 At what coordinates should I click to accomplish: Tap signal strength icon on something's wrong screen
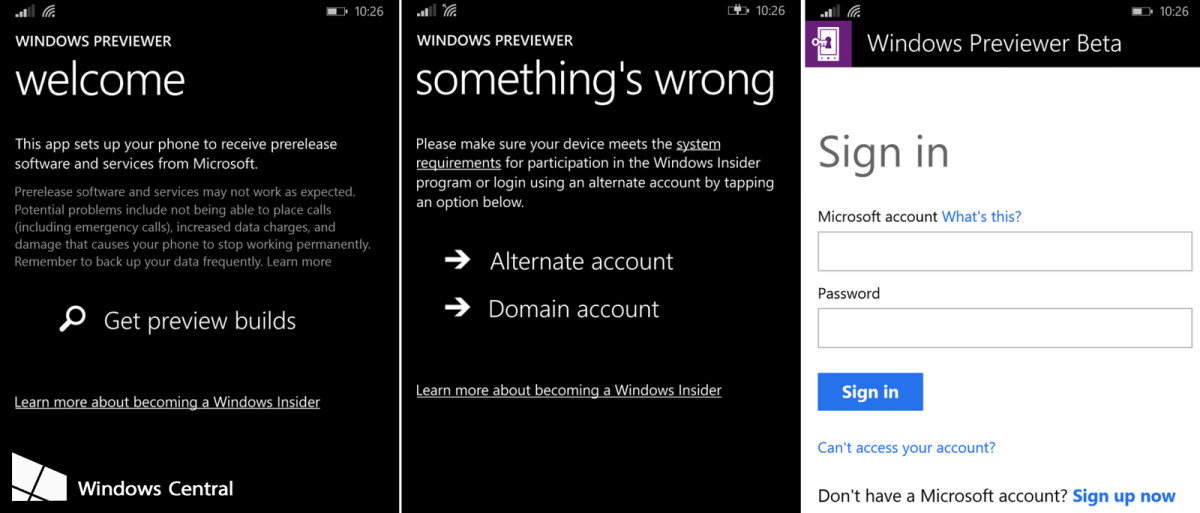click(x=426, y=11)
